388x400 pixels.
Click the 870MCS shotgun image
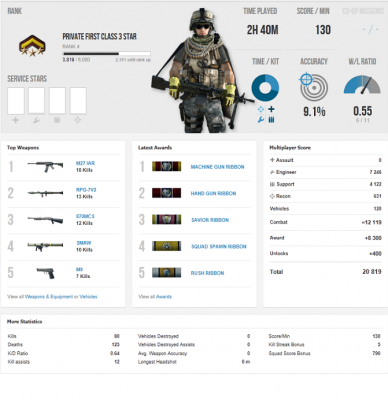[x=45, y=220]
